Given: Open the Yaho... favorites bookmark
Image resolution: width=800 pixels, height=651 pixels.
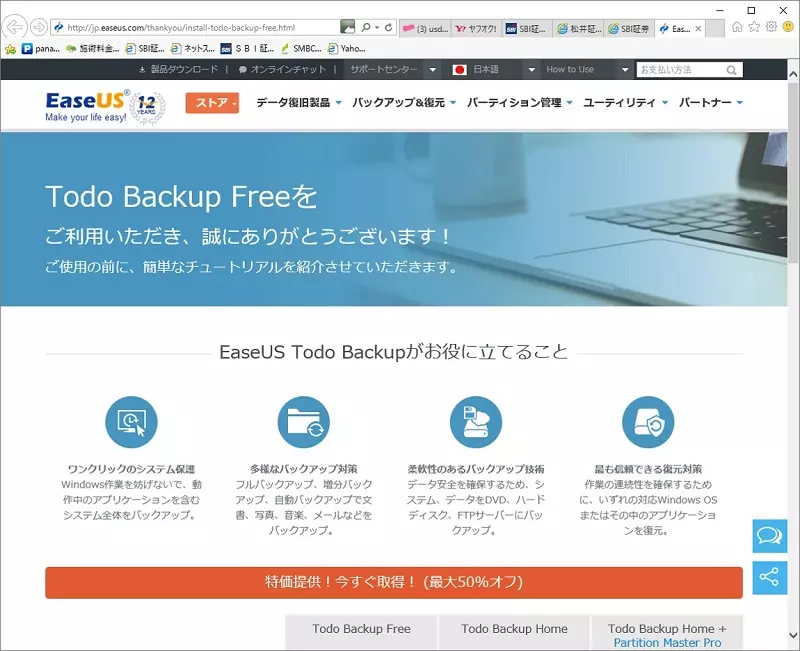Looking at the screenshot, I should pyautogui.click(x=347, y=49).
